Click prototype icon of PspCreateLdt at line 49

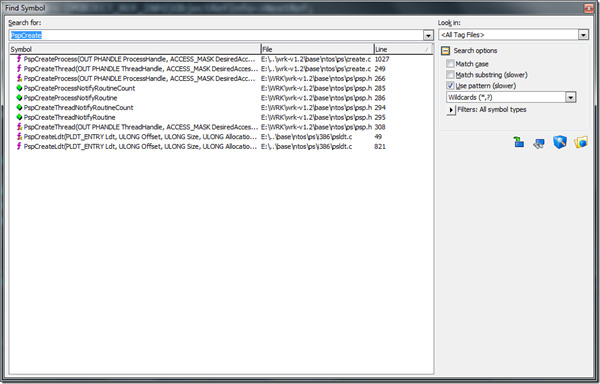pyautogui.click(x=19, y=137)
